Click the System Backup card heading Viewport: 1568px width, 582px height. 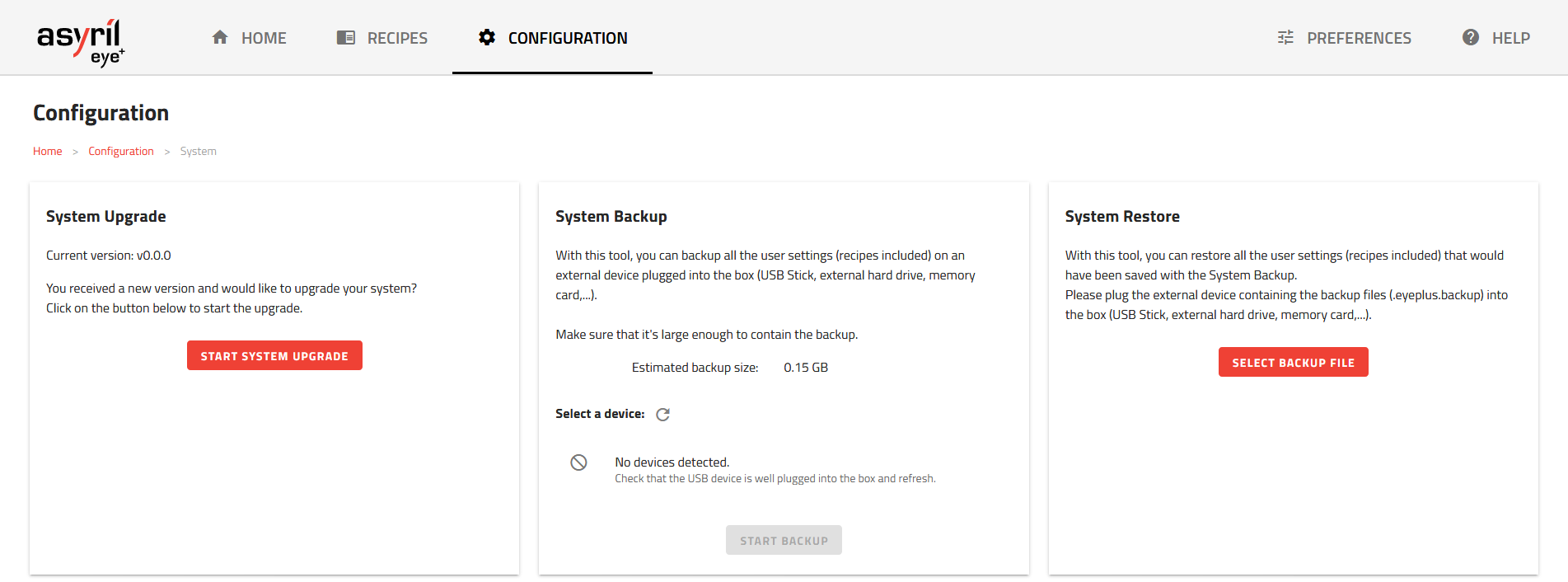[611, 217]
